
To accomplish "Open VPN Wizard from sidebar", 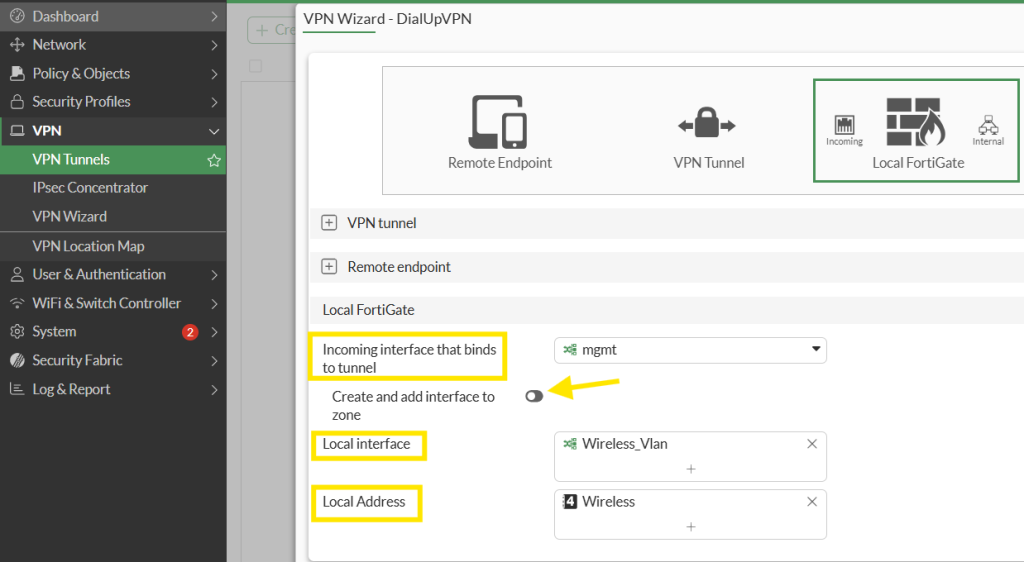I will pyautogui.click(x=70, y=217).
